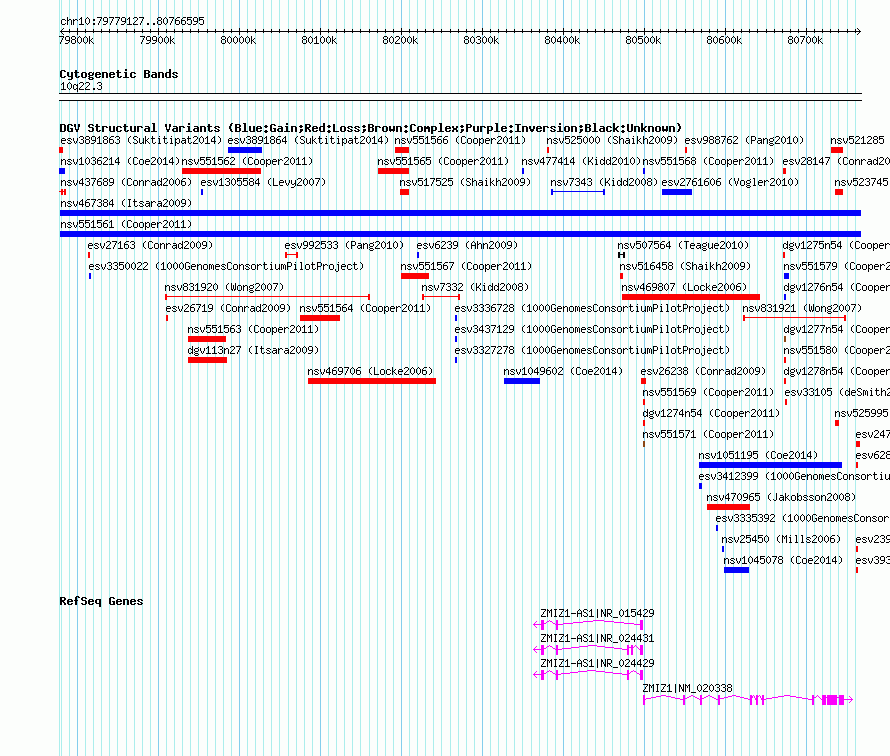Click the nsv551569 (Cooper2011) label
This screenshot has height=756, width=890.
[708, 392]
